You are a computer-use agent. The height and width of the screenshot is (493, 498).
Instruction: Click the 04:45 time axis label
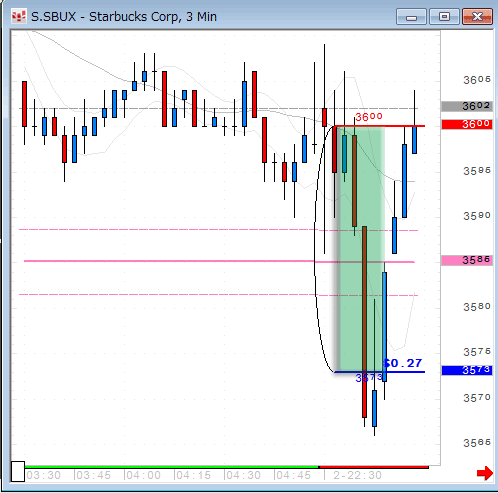click(294, 475)
